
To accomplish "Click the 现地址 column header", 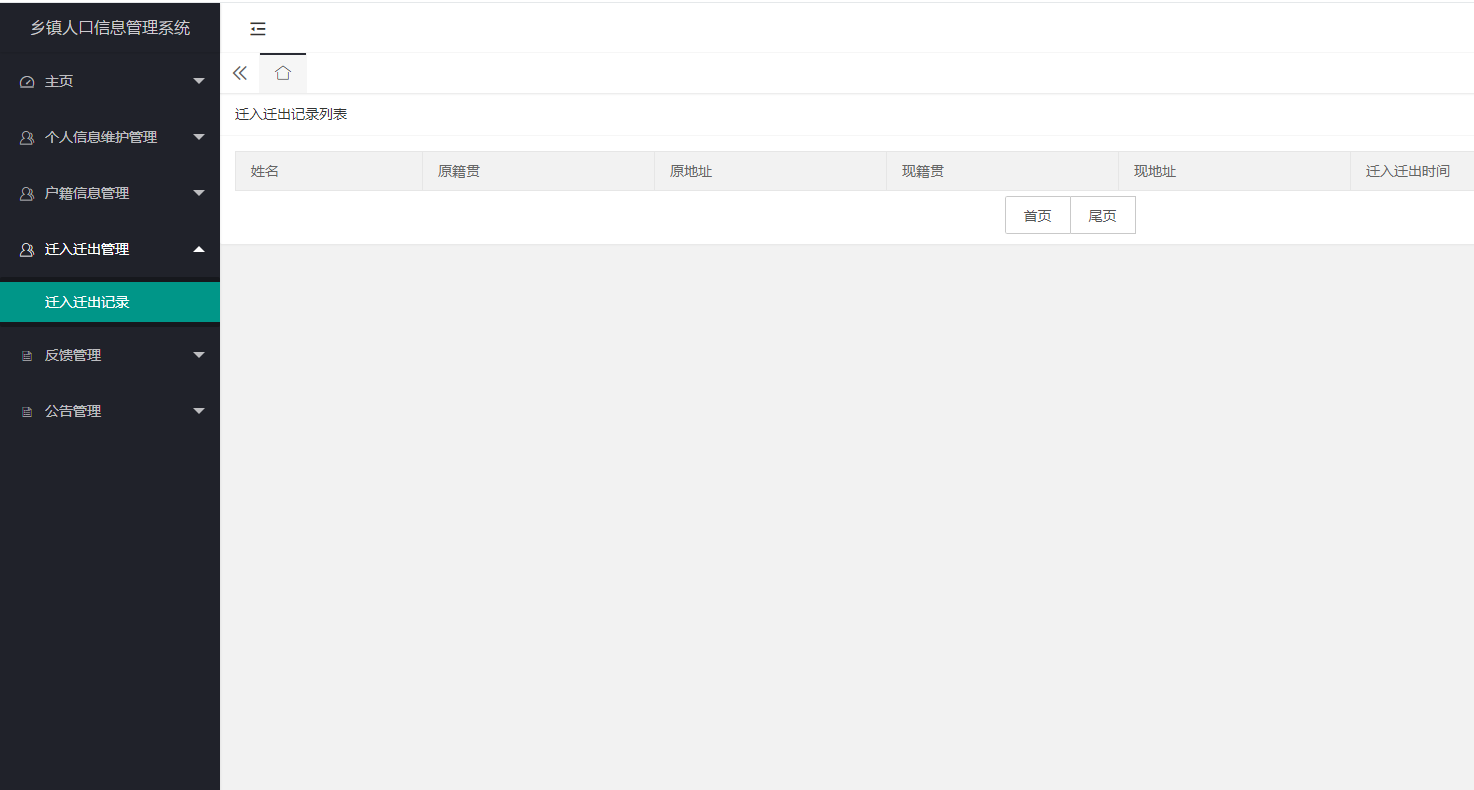I will tap(1235, 171).
